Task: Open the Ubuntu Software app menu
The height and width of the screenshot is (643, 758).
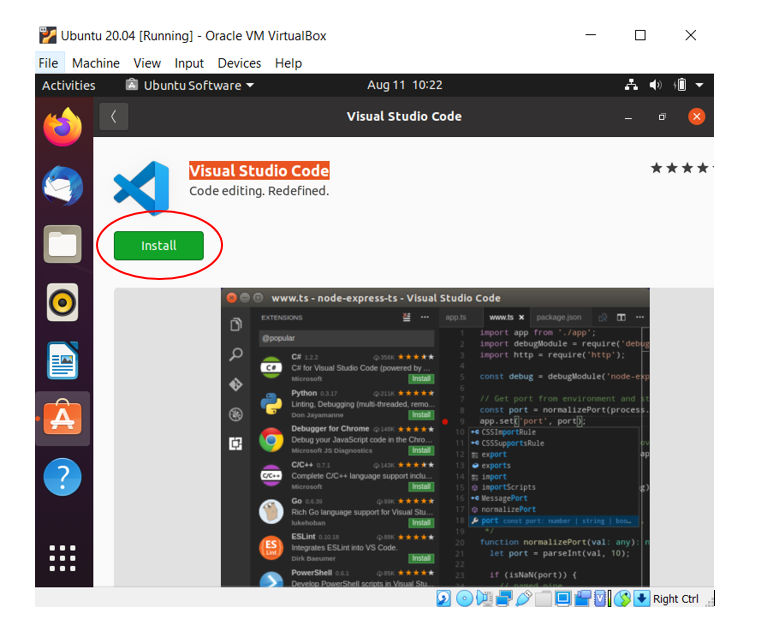Action: [x=190, y=86]
